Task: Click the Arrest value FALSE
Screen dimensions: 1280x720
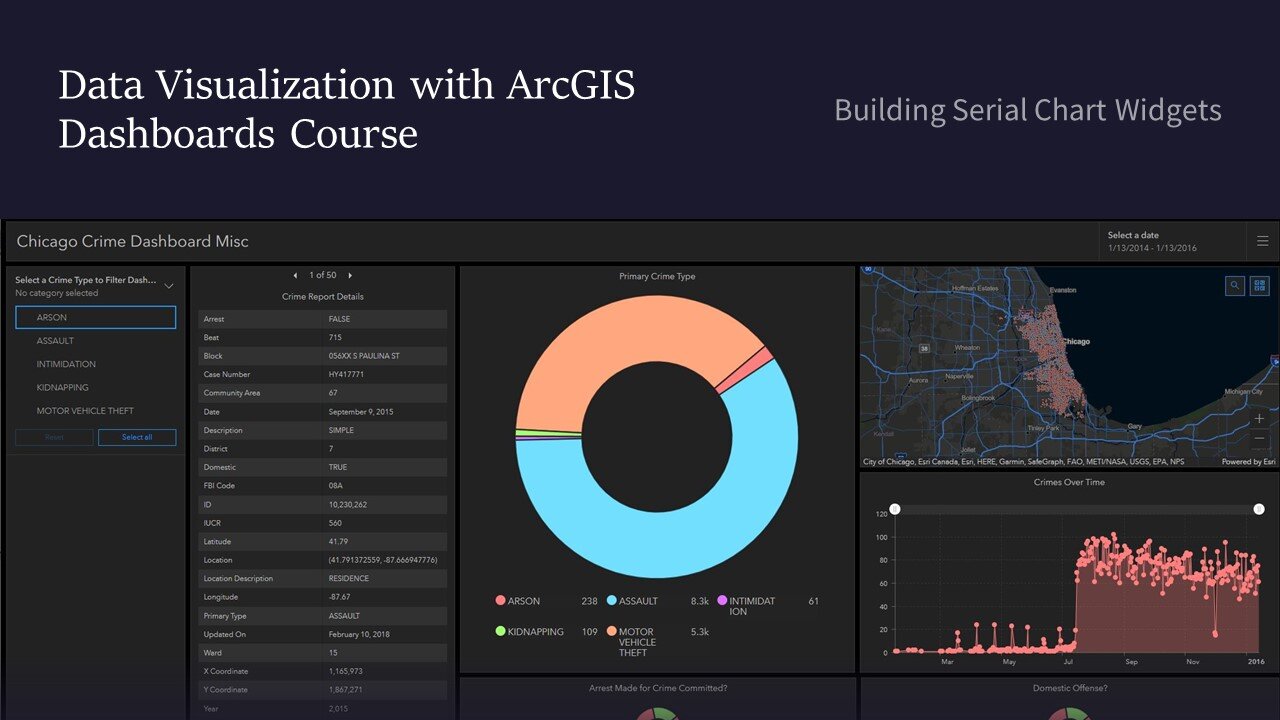Action: coord(339,319)
